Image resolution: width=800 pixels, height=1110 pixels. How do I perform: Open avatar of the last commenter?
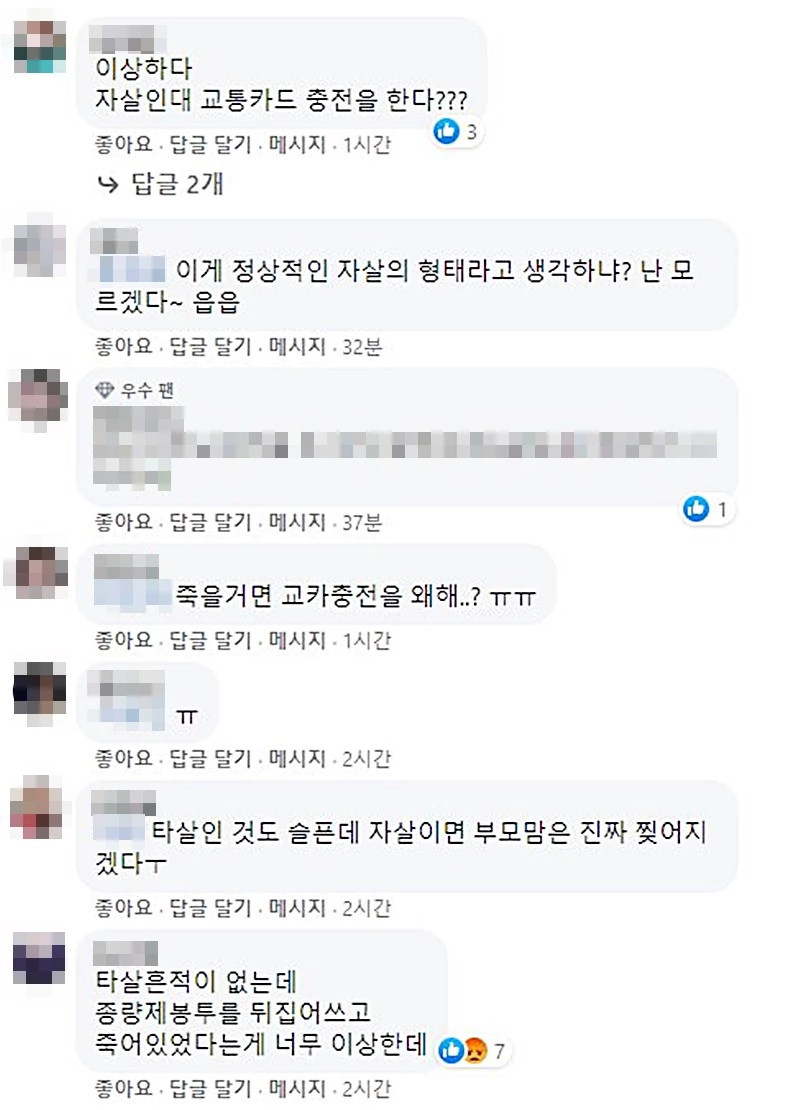(x=39, y=959)
